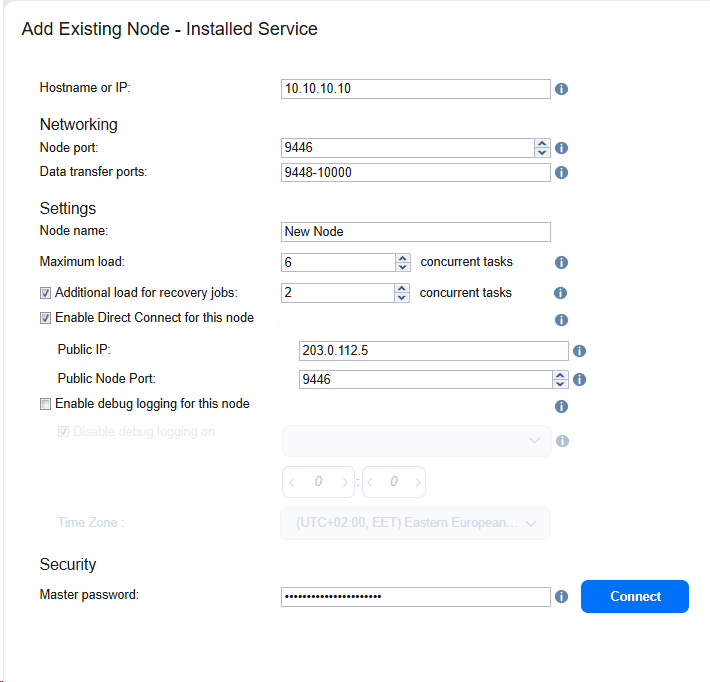This screenshot has width=710, height=682.
Task: Uncheck Additional load for recovery jobs
Action: pyautogui.click(x=45, y=293)
